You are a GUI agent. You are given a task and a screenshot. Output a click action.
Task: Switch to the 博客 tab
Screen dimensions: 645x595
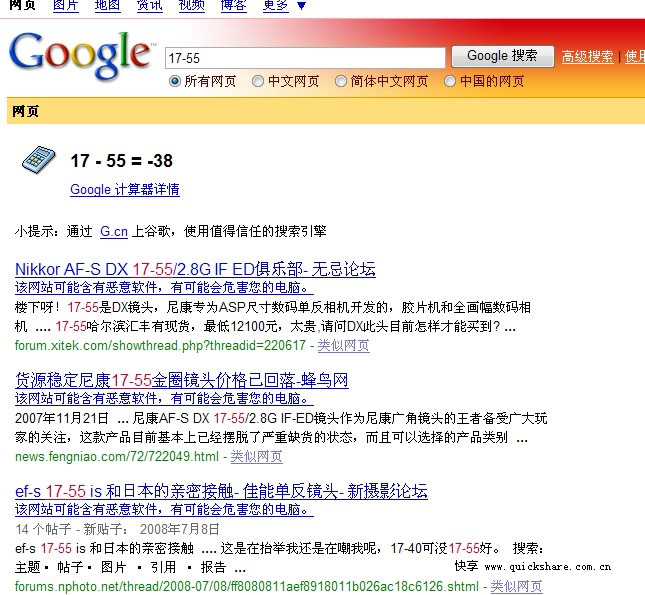233,5
